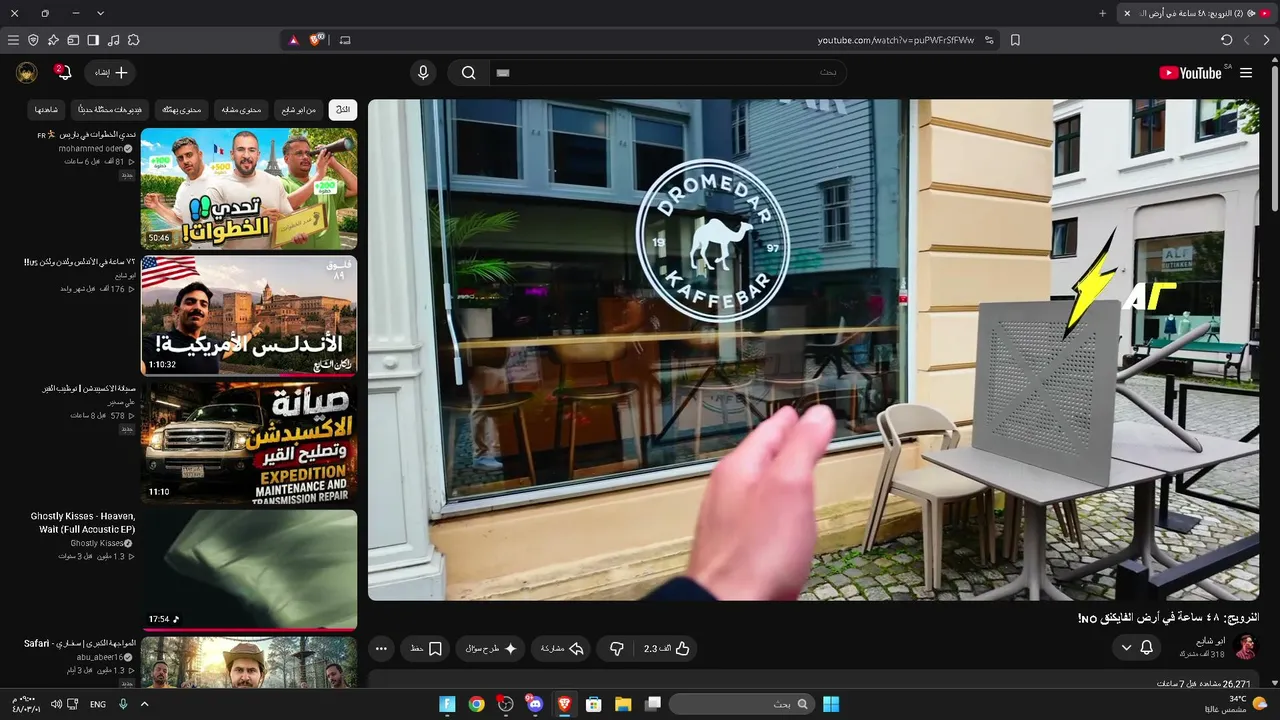Select the YouTube video browser tab

click(1196, 13)
